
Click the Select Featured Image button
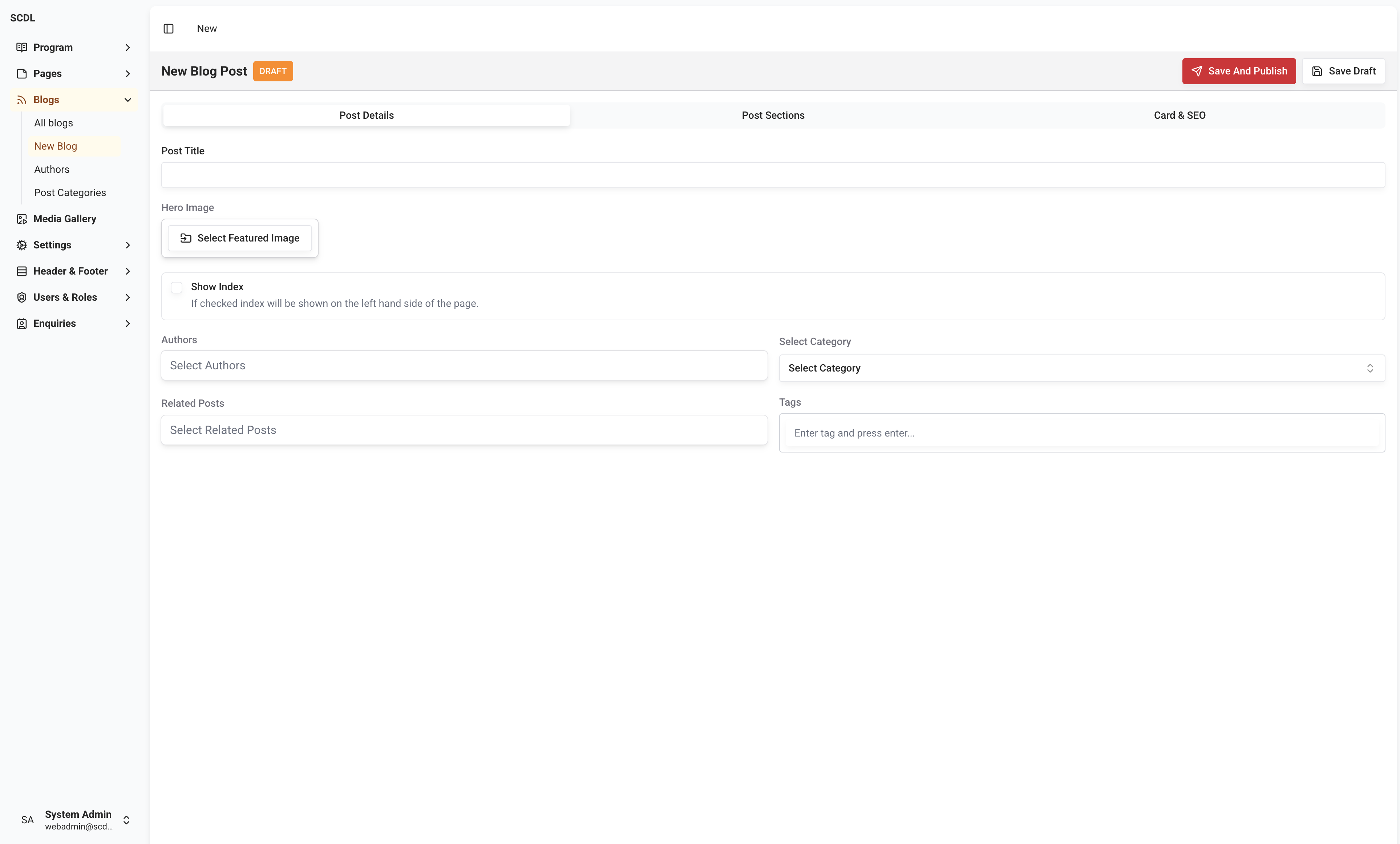click(240, 238)
